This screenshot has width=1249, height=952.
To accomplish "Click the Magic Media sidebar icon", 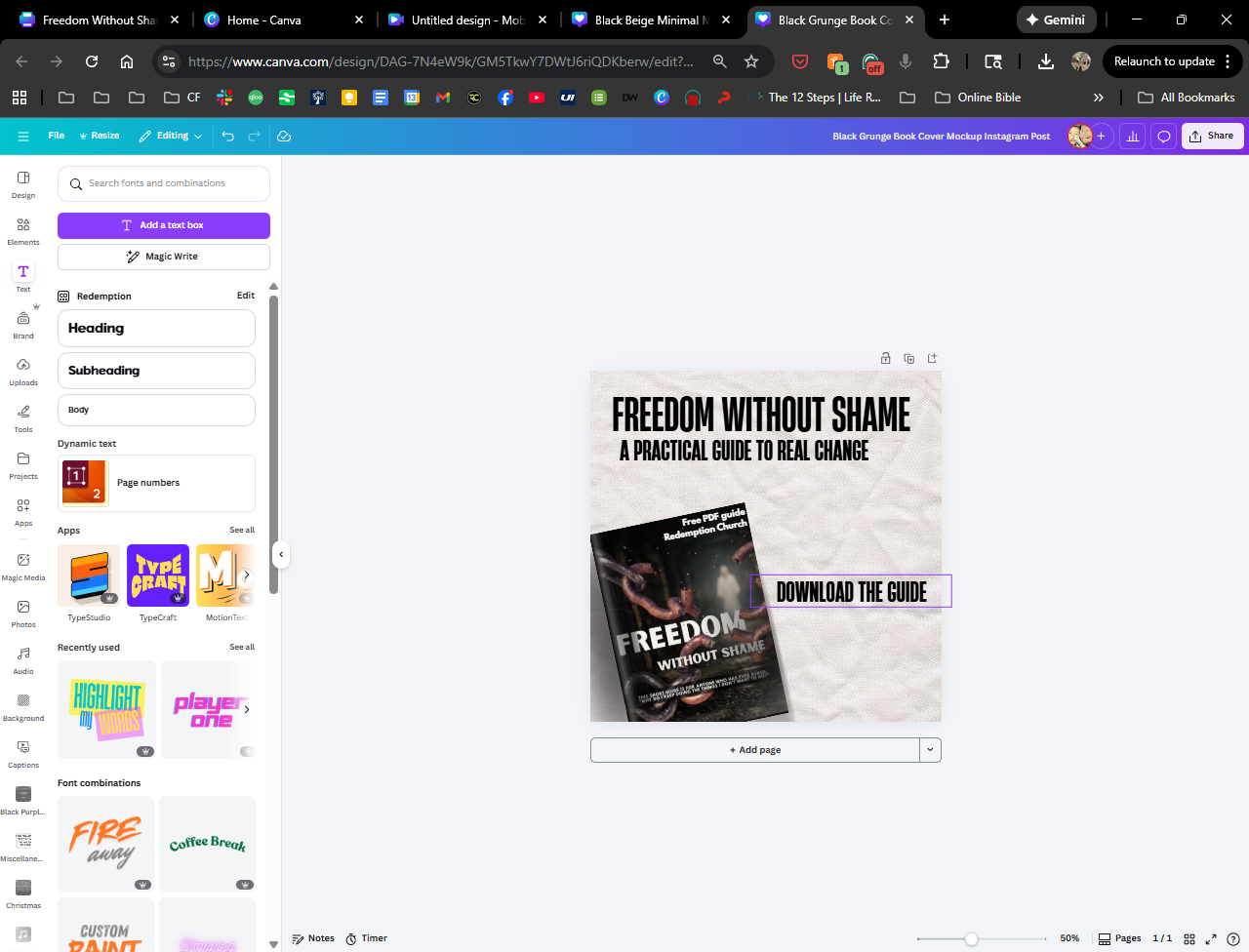I will click(x=23, y=566).
